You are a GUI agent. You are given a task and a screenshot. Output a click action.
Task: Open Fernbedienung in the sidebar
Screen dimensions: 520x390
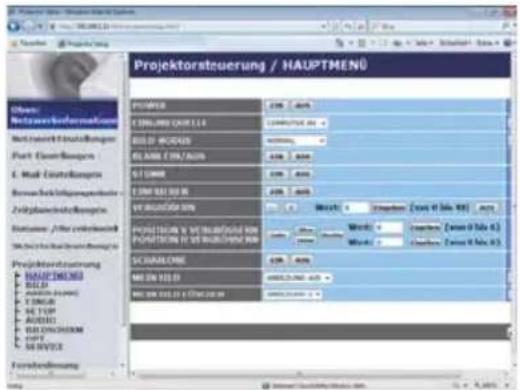click(x=45, y=365)
